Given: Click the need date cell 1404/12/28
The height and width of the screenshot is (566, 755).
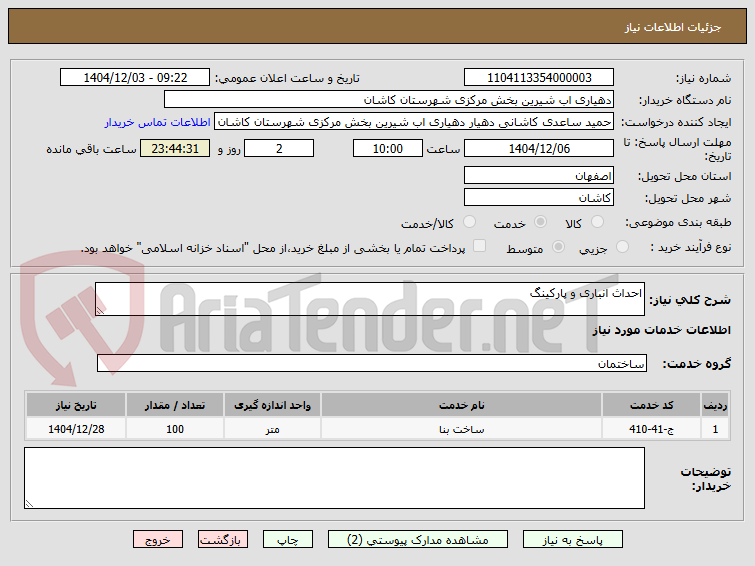Looking at the screenshot, I should pyautogui.click(x=76, y=429).
